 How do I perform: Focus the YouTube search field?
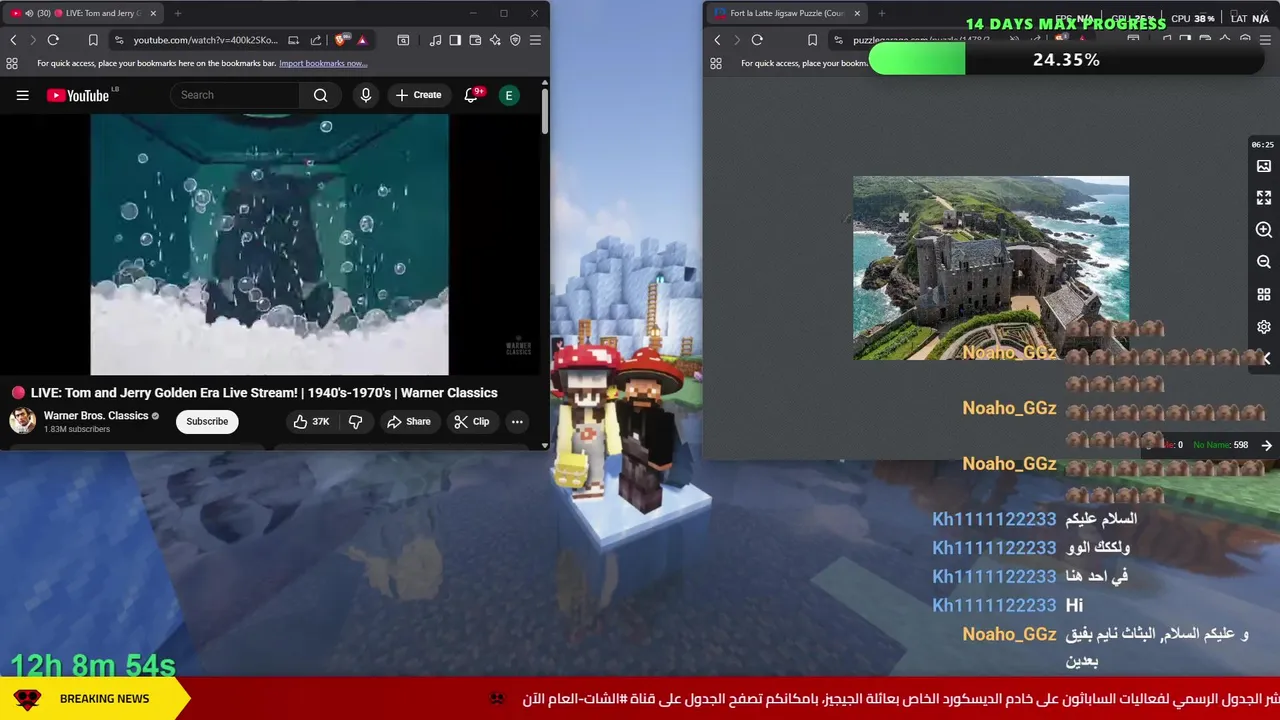click(235, 95)
